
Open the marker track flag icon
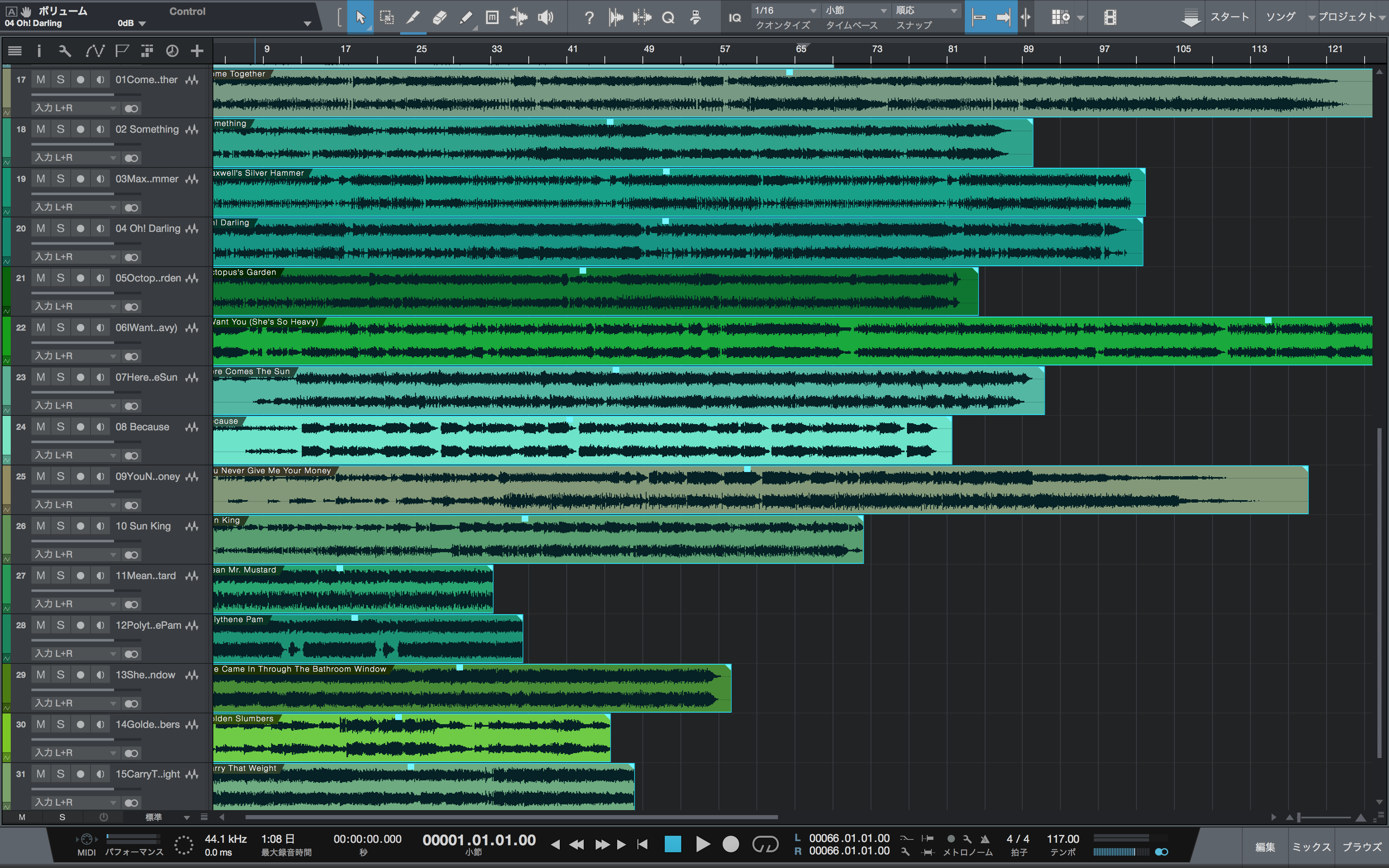tap(122, 51)
